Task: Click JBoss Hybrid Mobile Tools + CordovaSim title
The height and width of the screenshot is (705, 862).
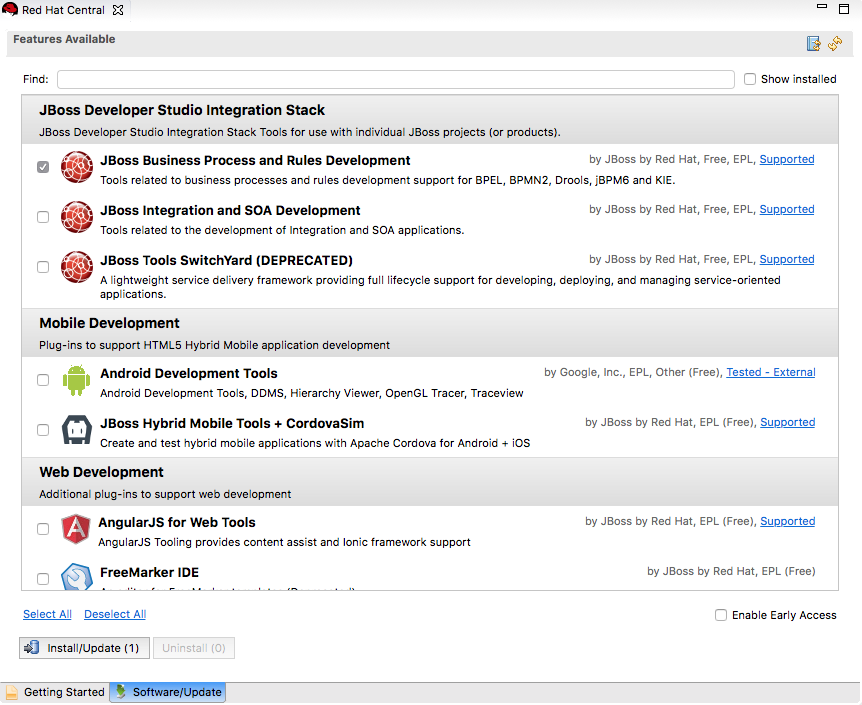Action: [x=232, y=424]
